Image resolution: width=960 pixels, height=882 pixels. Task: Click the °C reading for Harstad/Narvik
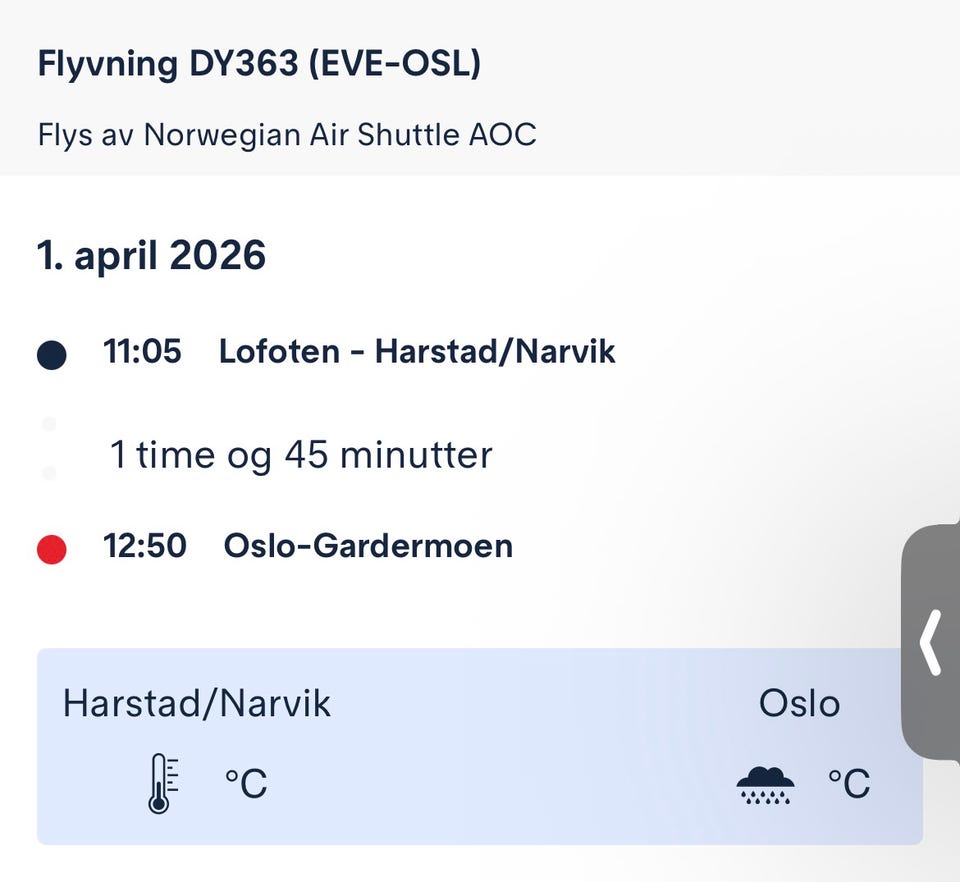click(246, 783)
